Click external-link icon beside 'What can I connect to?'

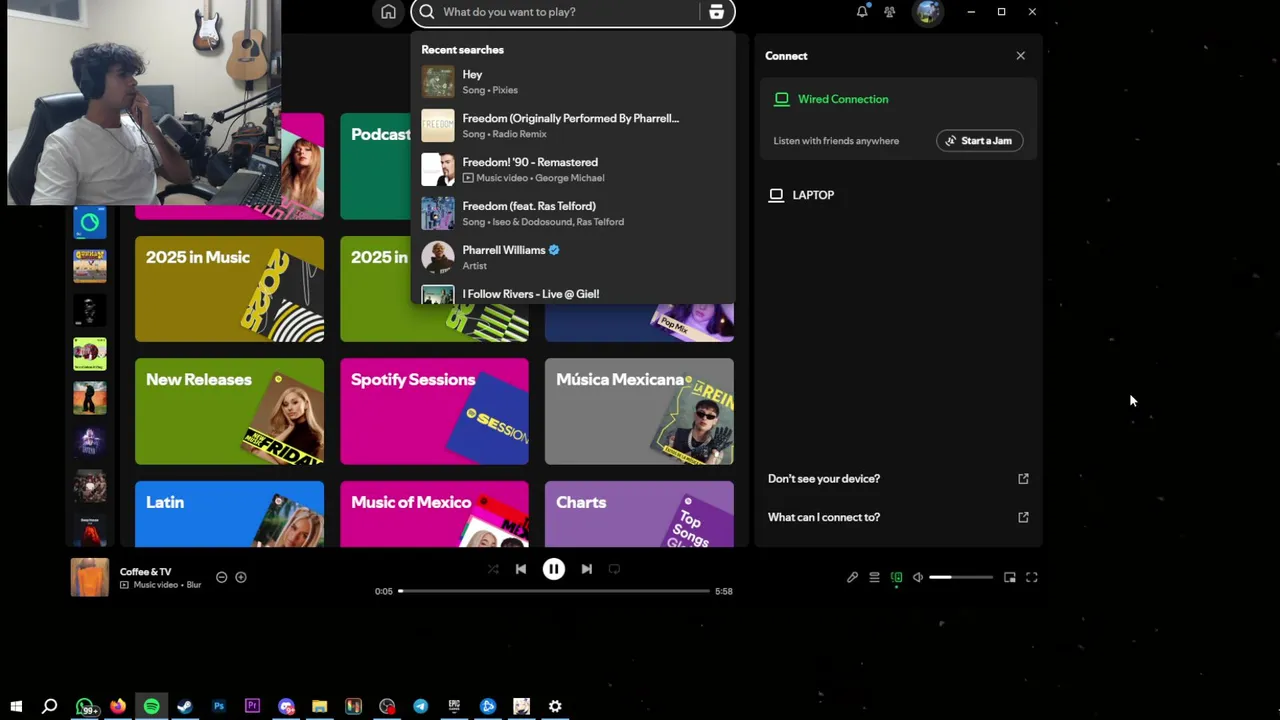point(1023,517)
